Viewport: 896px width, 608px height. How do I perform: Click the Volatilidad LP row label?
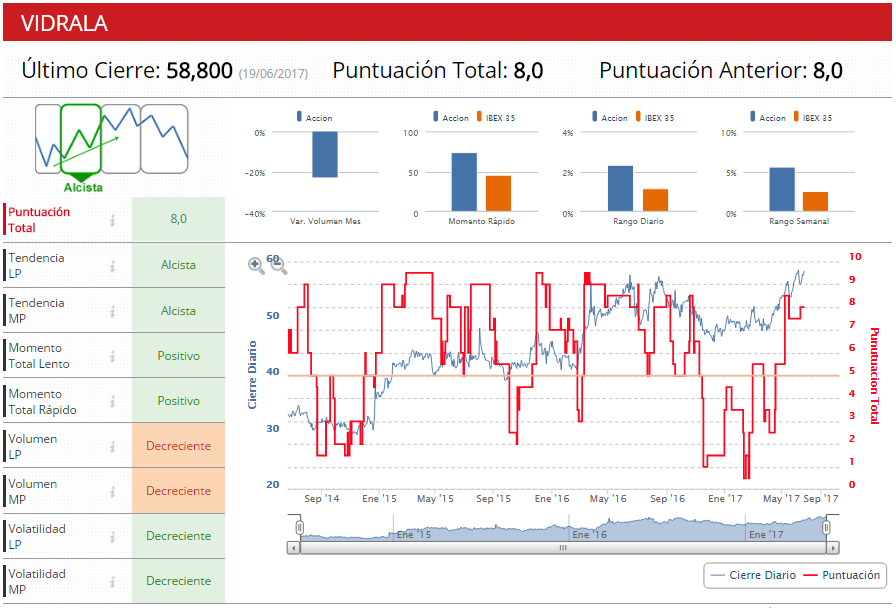pyautogui.click(x=37, y=536)
